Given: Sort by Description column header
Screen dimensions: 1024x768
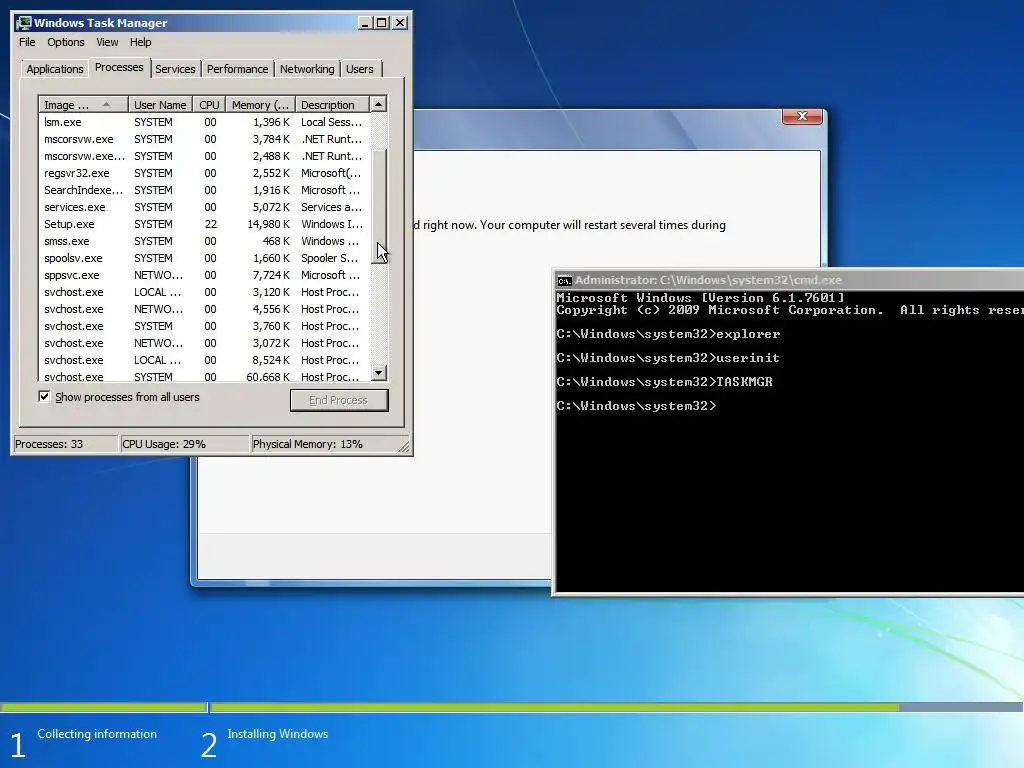Looking at the screenshot, I should (x=332, y=104).
